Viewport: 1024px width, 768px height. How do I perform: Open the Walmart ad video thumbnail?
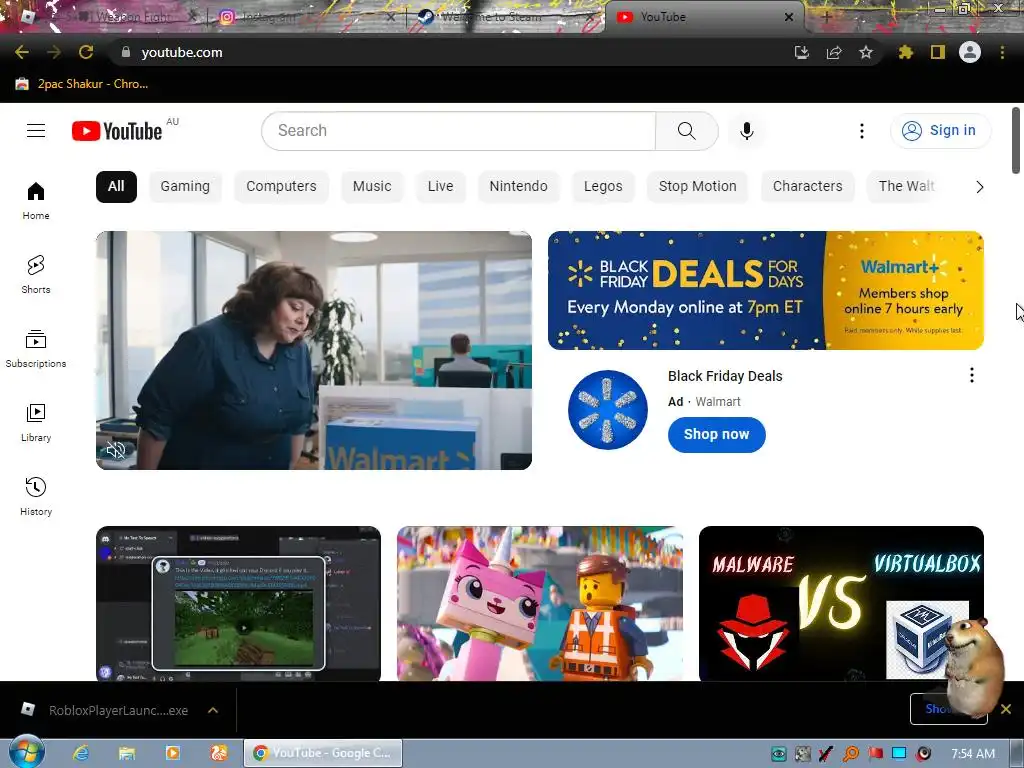(x=313, y=350)
